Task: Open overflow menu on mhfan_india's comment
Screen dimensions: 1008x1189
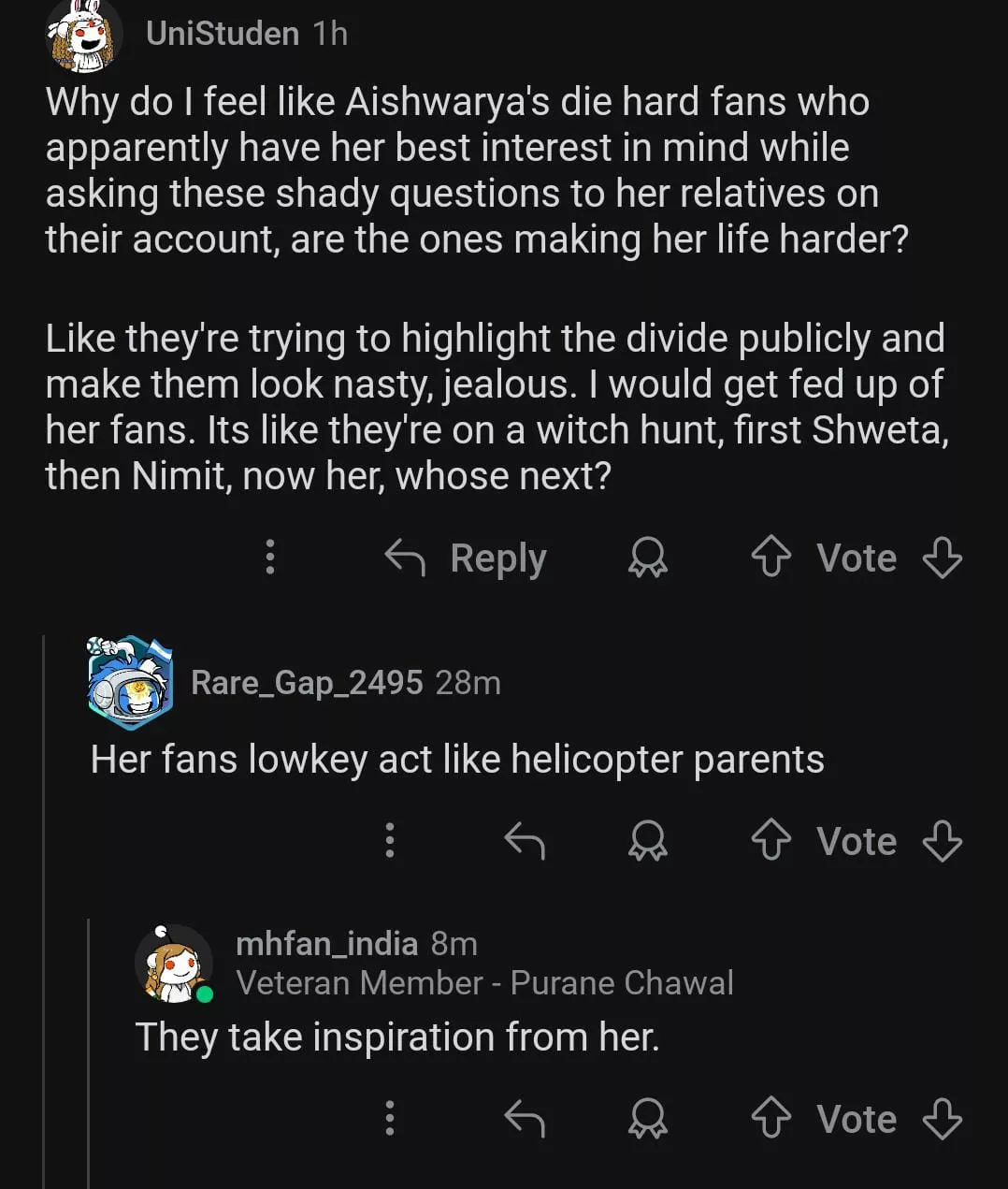Action: [390, 1118]
